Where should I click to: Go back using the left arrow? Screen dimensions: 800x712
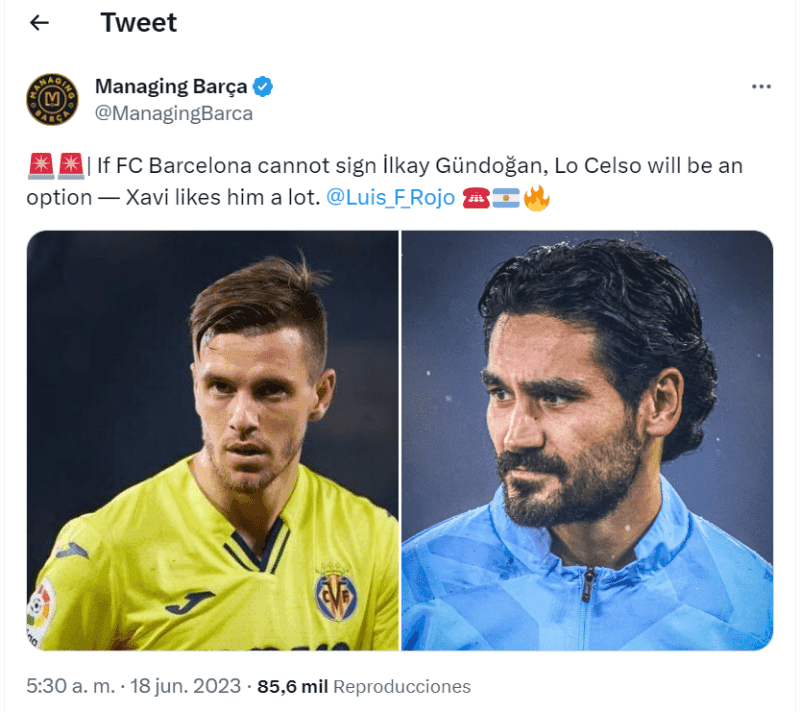pos(39,22)
